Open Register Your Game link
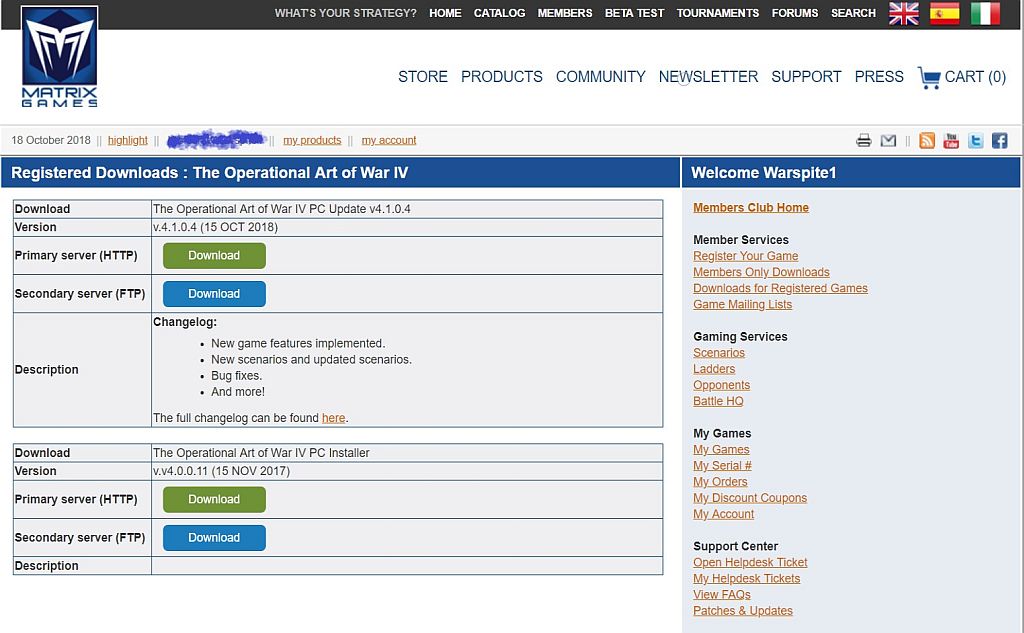1024x633 pixels. pos(746,256)
